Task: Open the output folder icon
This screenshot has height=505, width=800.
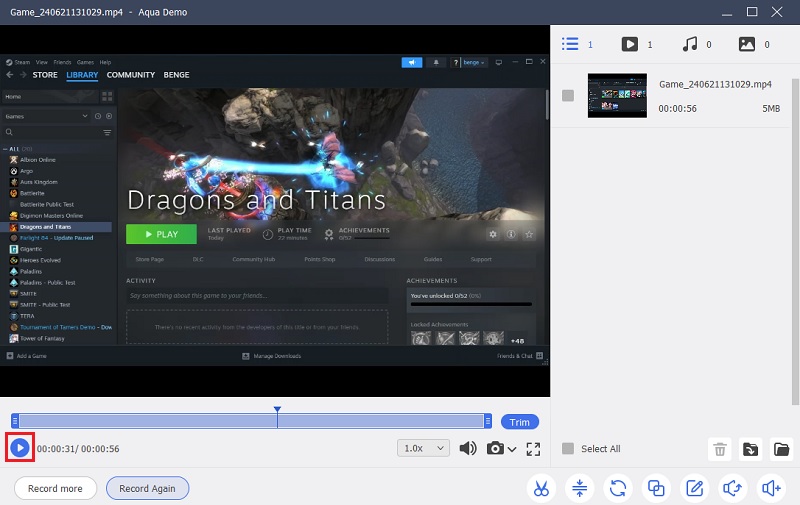Action: click(x=781, y=449)
